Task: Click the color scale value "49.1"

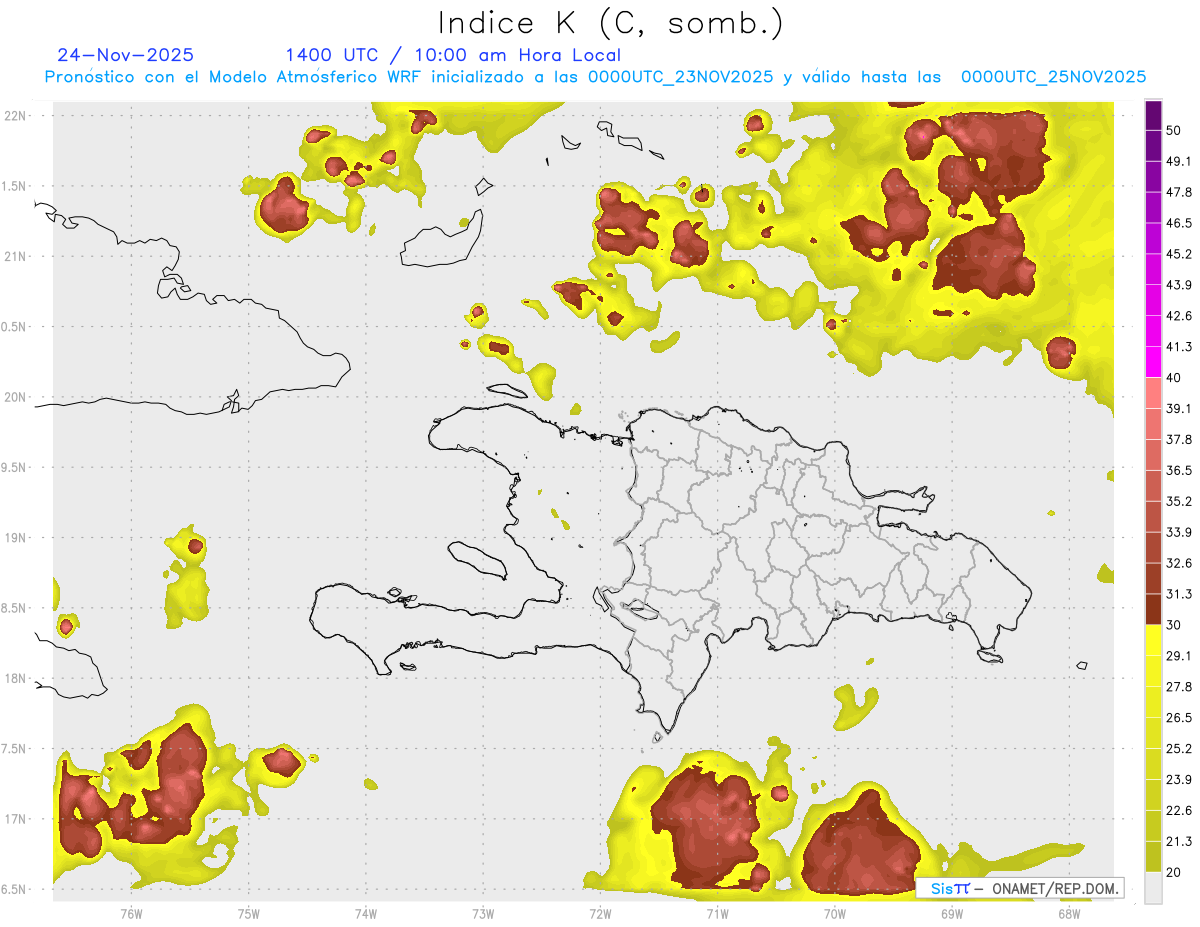Action: tap(1178, 162)
